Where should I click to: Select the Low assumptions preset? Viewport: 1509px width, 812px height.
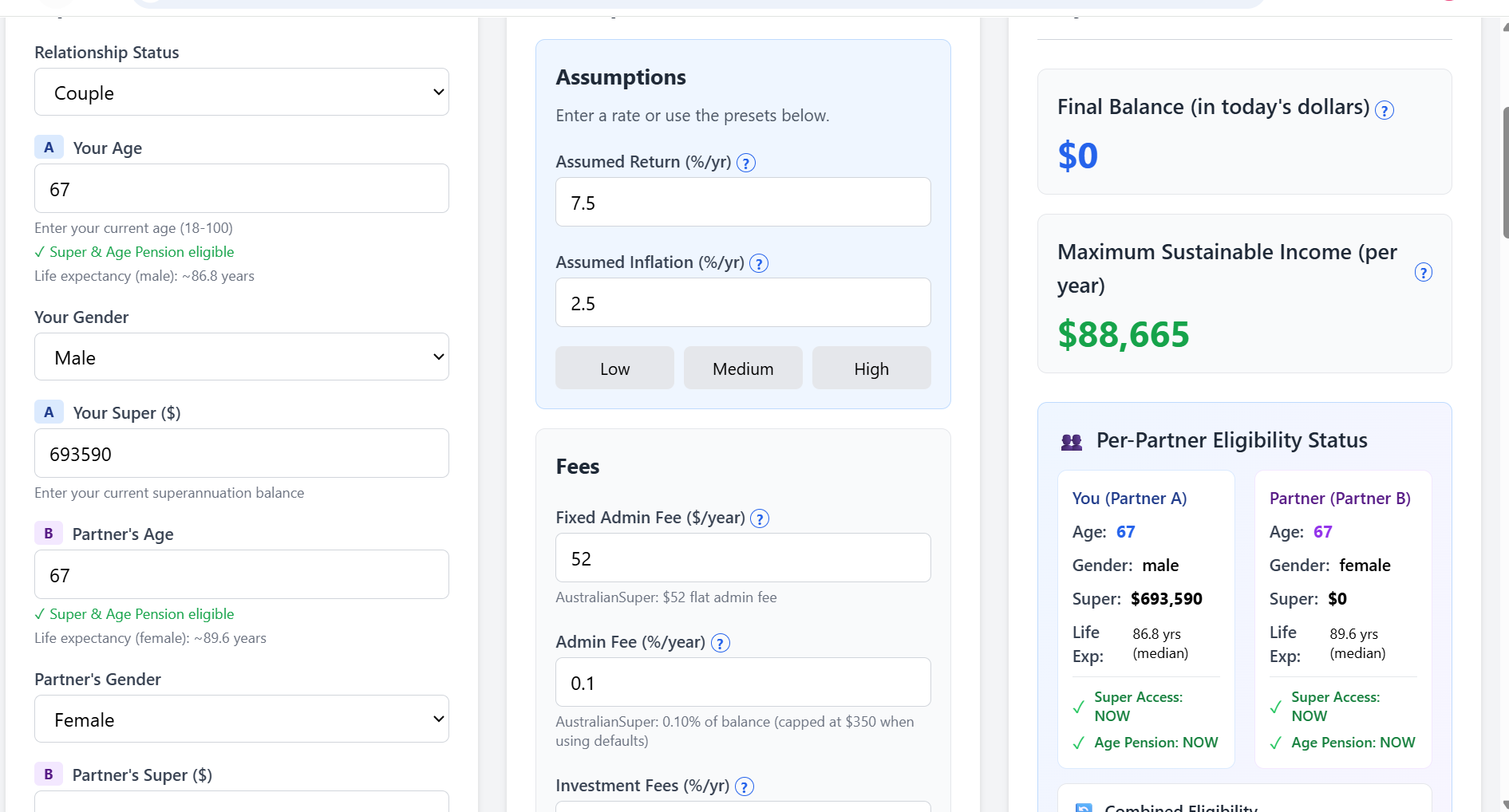[614, 369]
